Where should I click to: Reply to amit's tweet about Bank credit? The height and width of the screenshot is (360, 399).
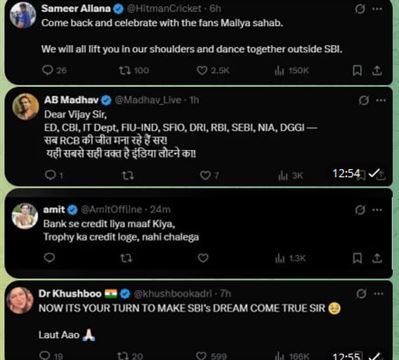coord(49,258)
